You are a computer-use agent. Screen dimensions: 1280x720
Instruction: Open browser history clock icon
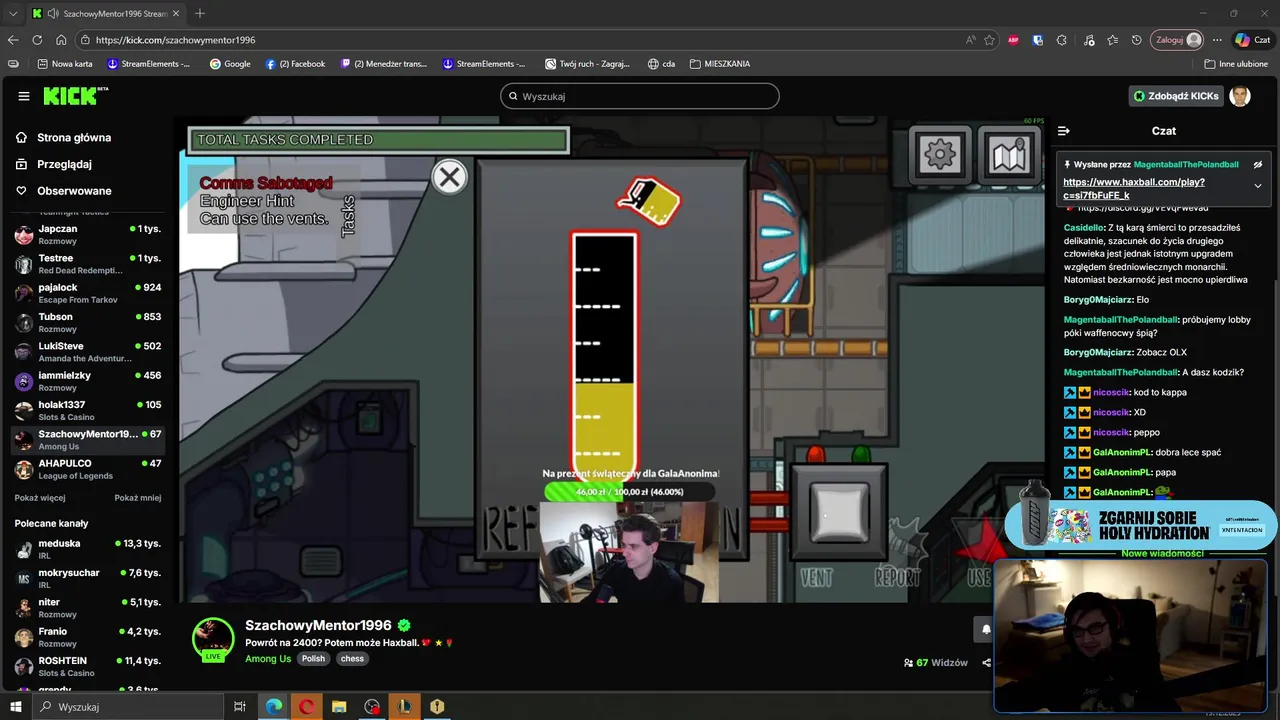(1137, 40)
